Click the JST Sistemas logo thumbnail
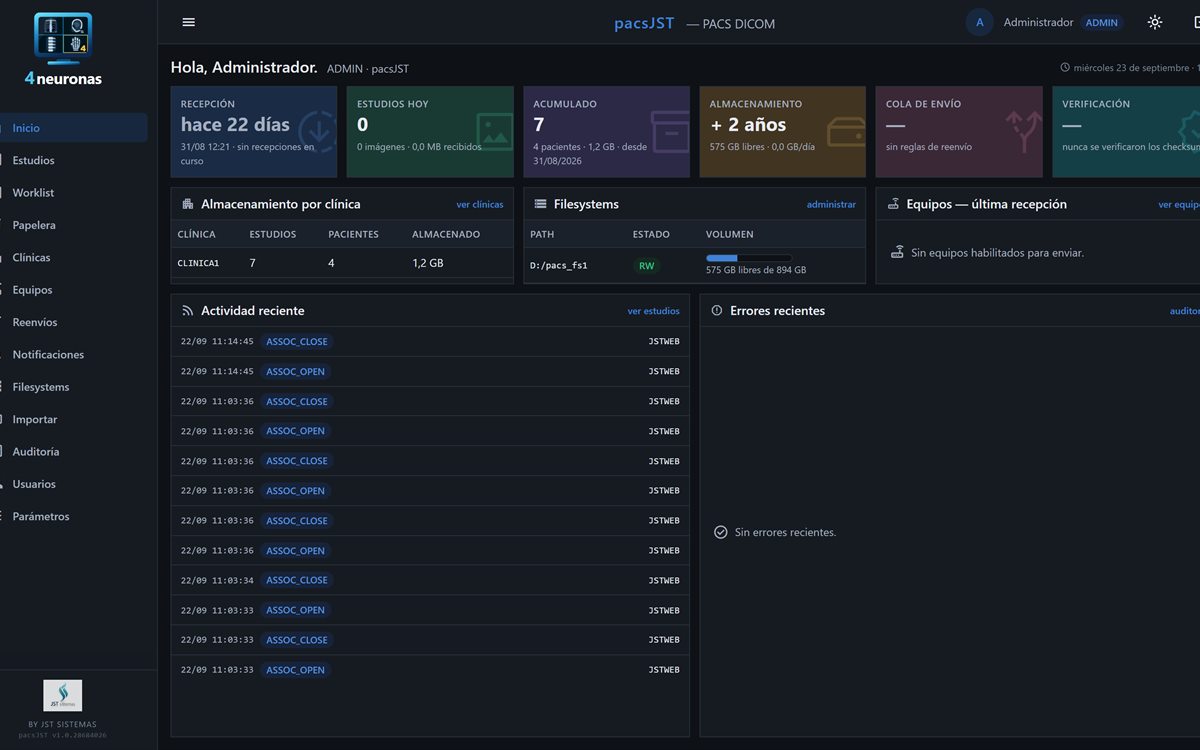Viewport: 1200px width, 750px height. click(x=63, y=695)
